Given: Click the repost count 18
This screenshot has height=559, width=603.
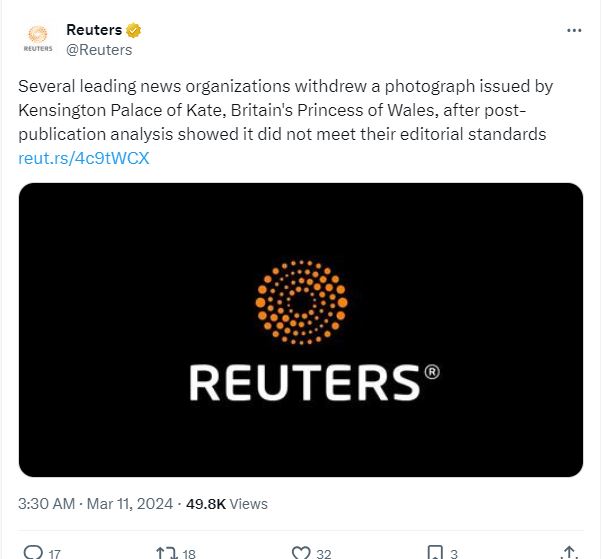Looking at the screenshot, I should click(x=189, y=552).
